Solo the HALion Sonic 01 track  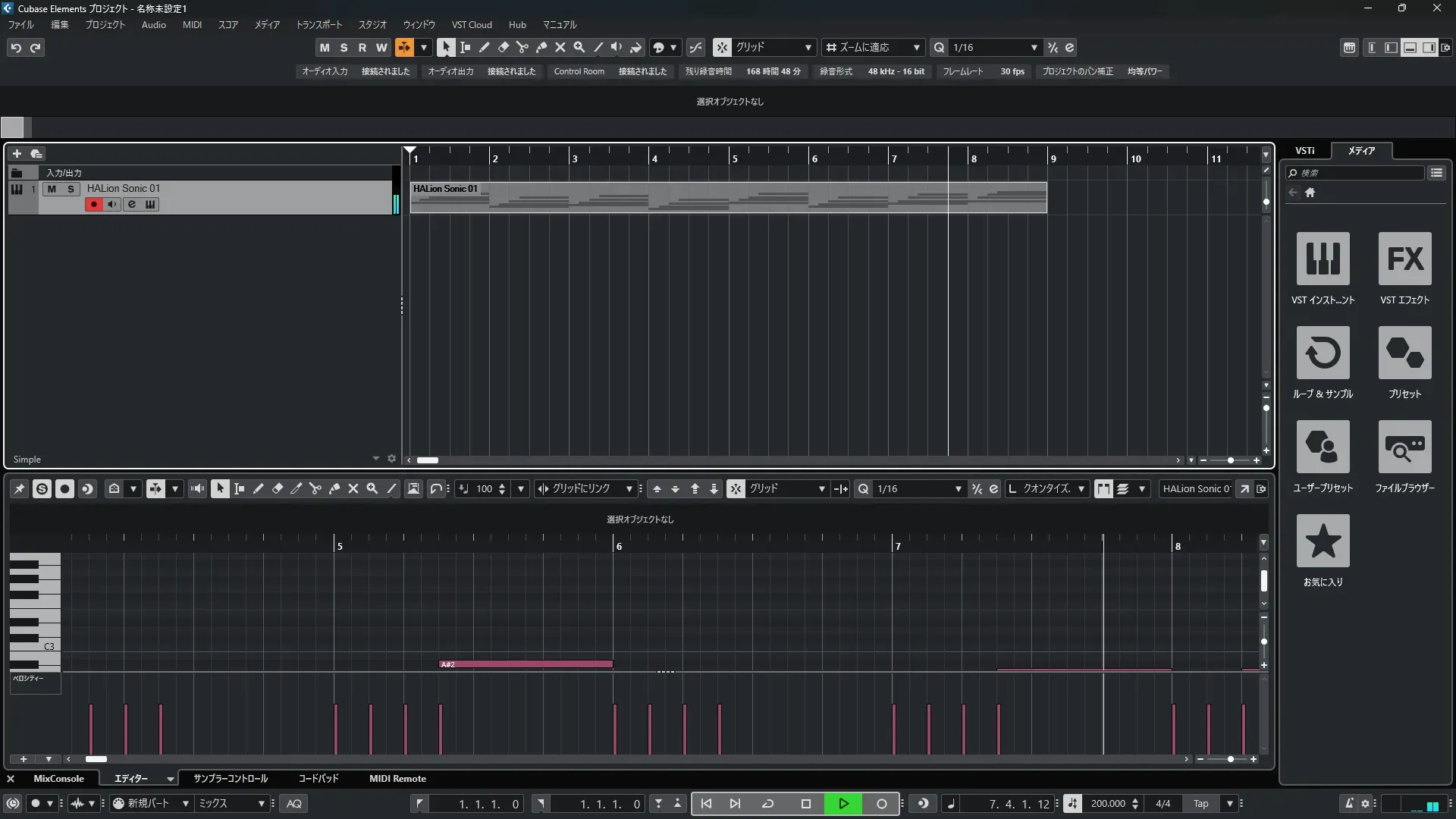71,189
